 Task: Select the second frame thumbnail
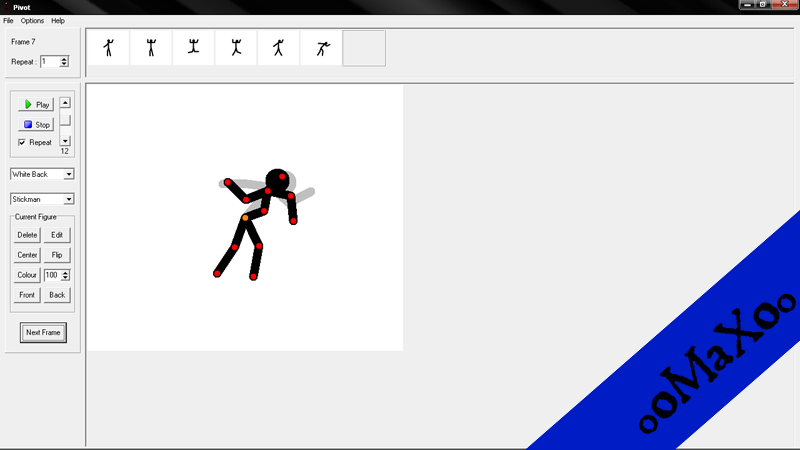pyautogui.click(x=151, y=48)
